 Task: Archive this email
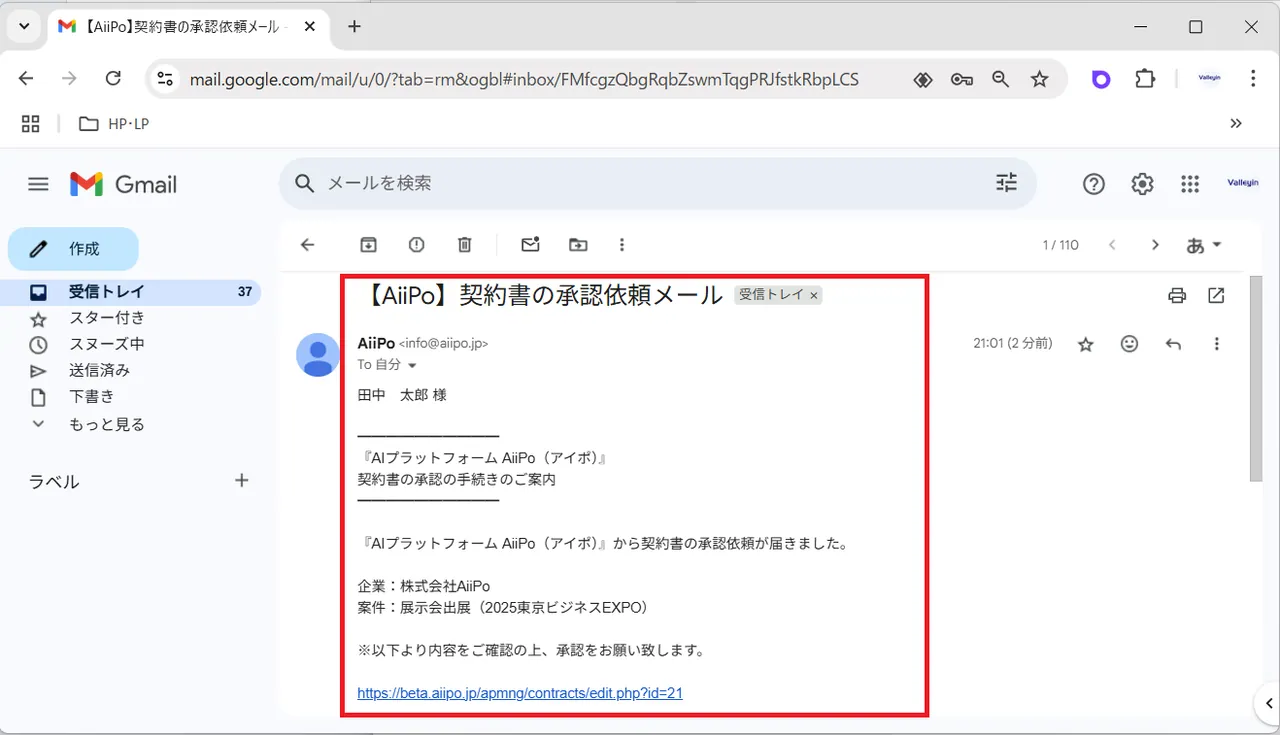tap(369, 245)
